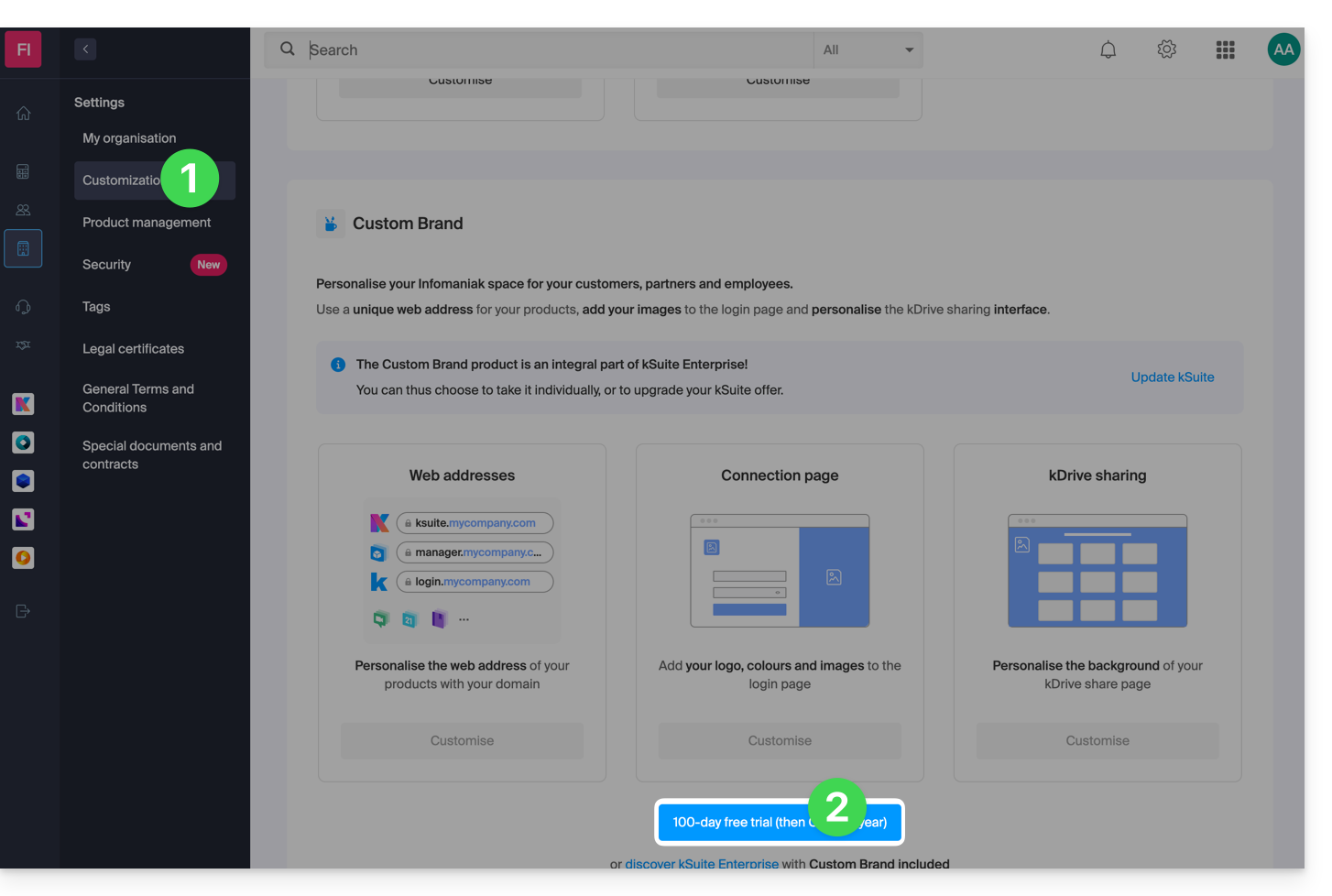Click the support headset icon
1332x896 pixels.
pyautogui.click(x=23, y=307)
